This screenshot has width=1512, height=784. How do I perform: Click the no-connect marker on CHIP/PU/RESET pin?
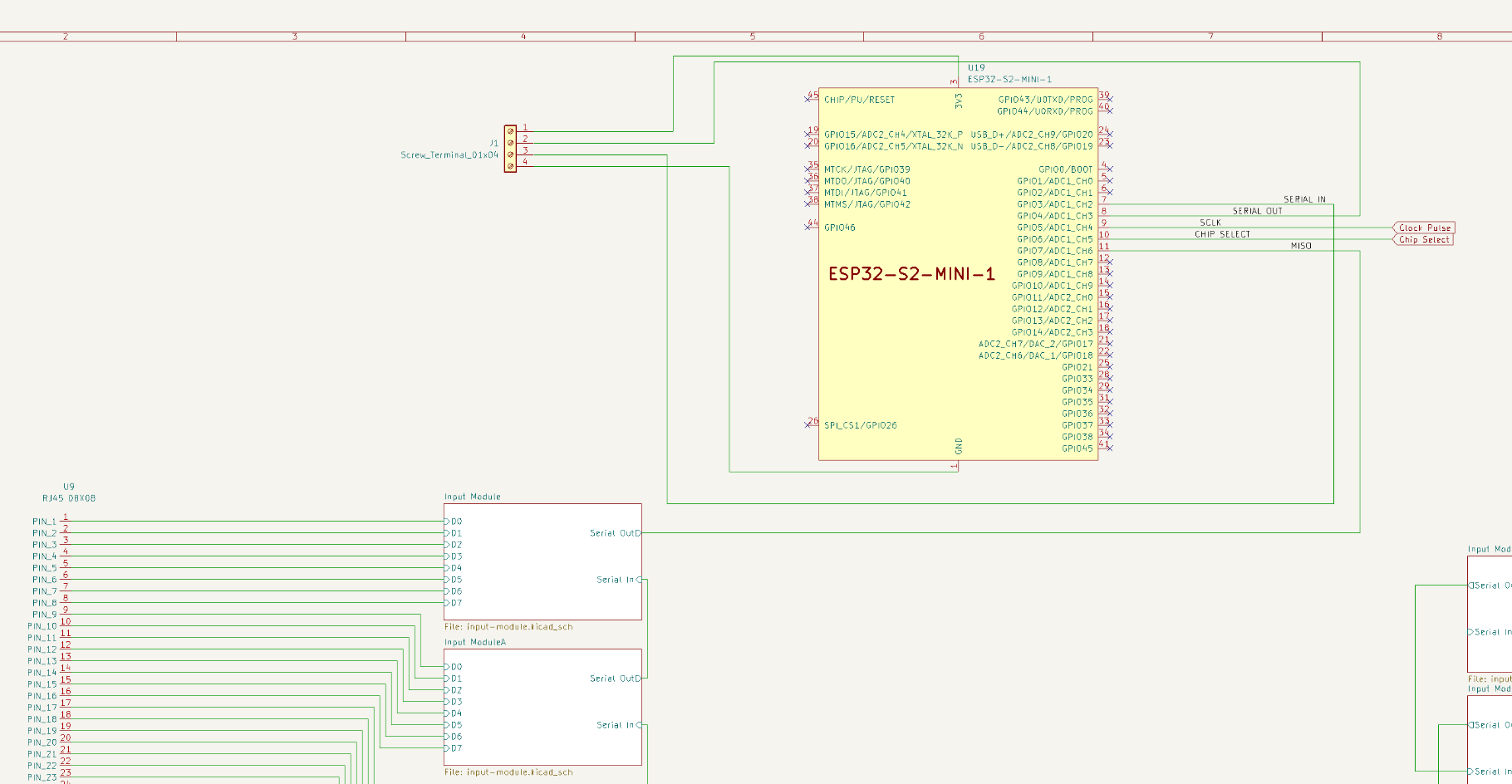pyautogui.click(x=808, y=99)
